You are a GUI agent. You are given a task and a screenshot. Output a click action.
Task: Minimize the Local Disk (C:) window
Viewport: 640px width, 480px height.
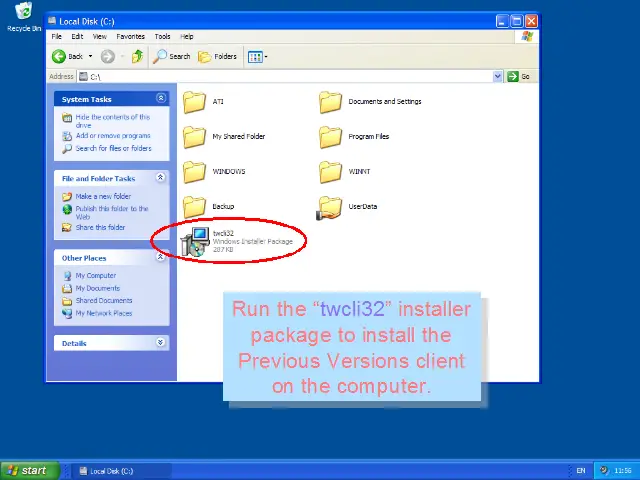click(x=502, y=21)
